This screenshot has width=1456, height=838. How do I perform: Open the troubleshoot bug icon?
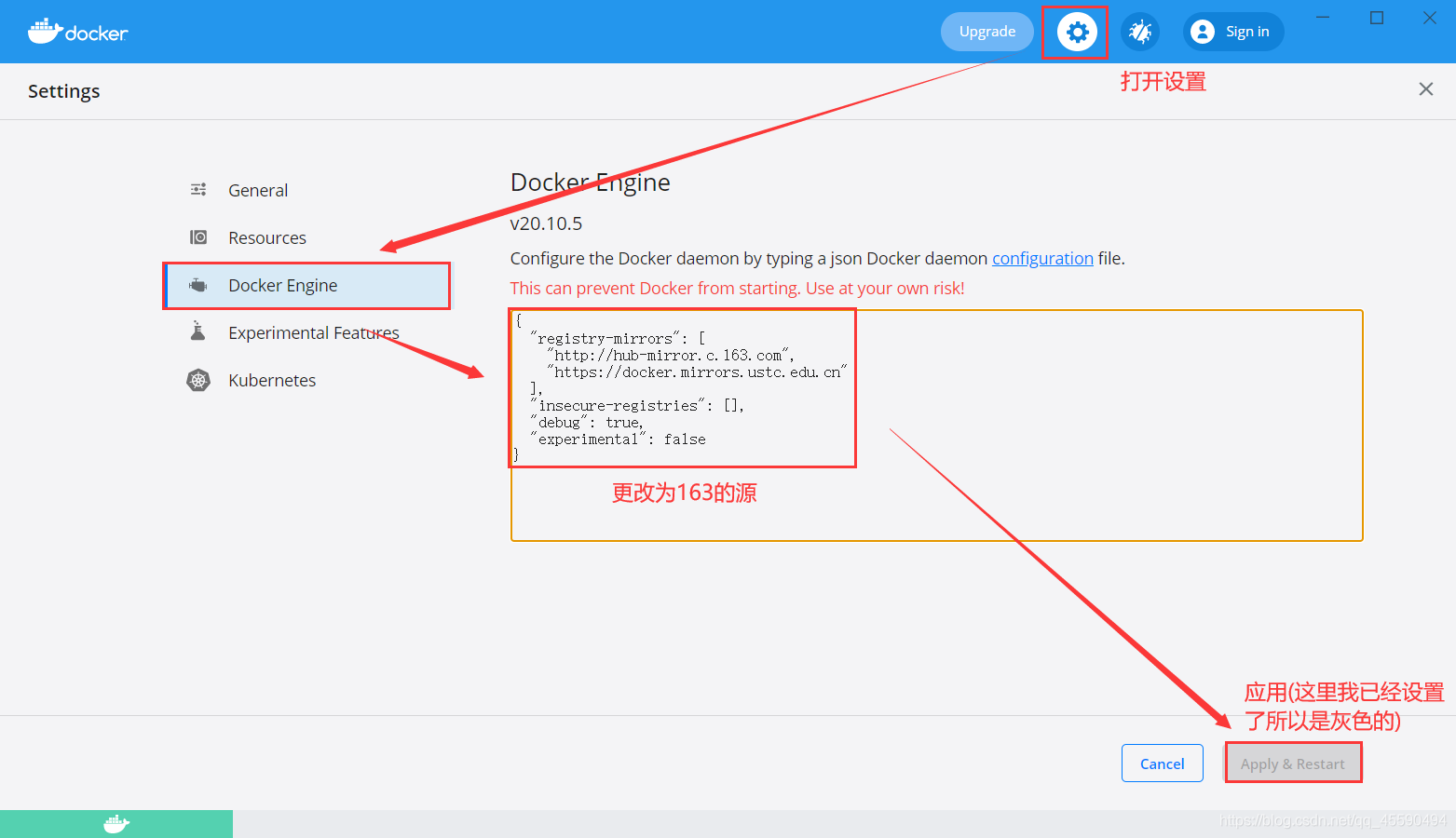click(1140, 33)
